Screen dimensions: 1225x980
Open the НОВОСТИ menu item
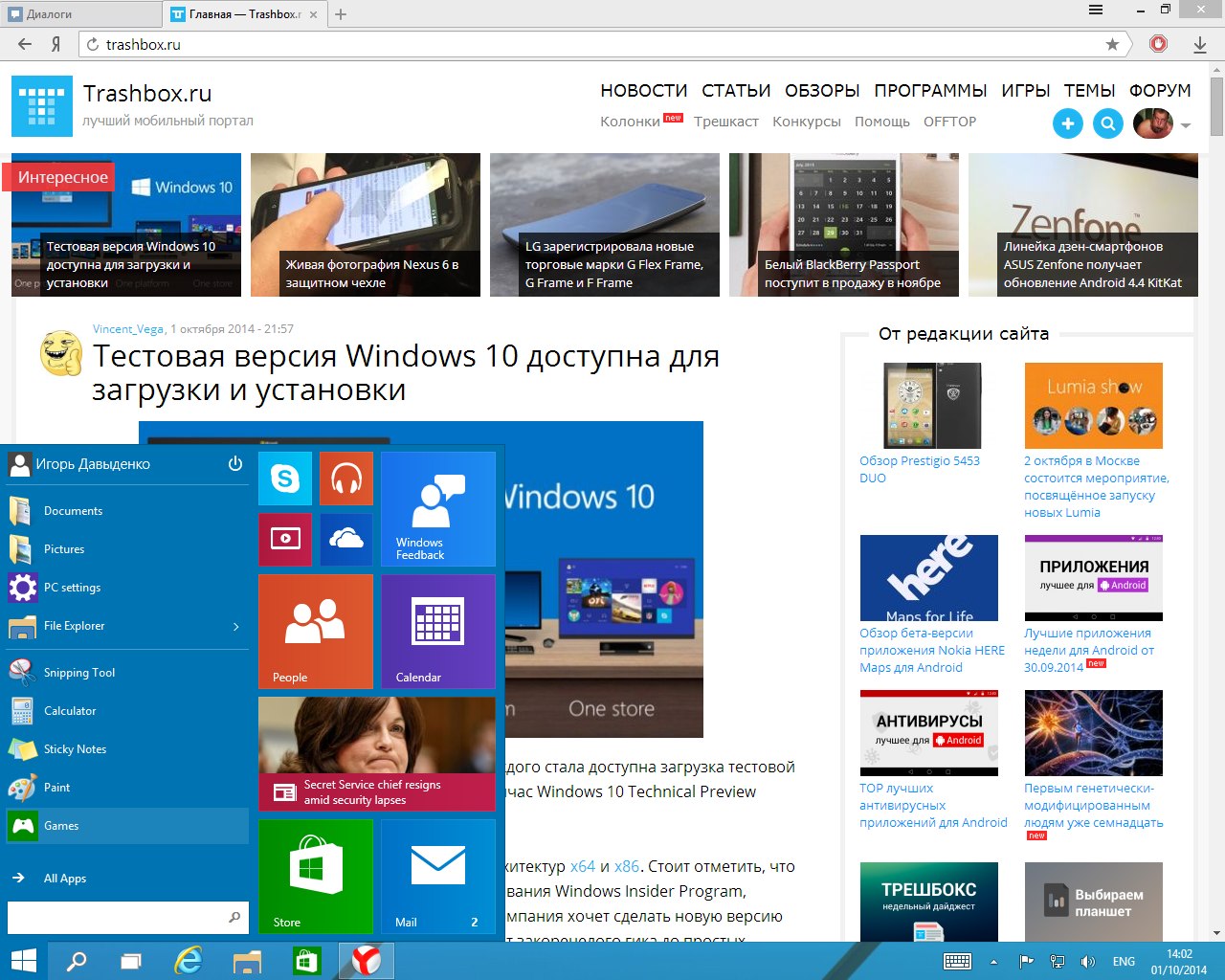click(x=644, y=91)
